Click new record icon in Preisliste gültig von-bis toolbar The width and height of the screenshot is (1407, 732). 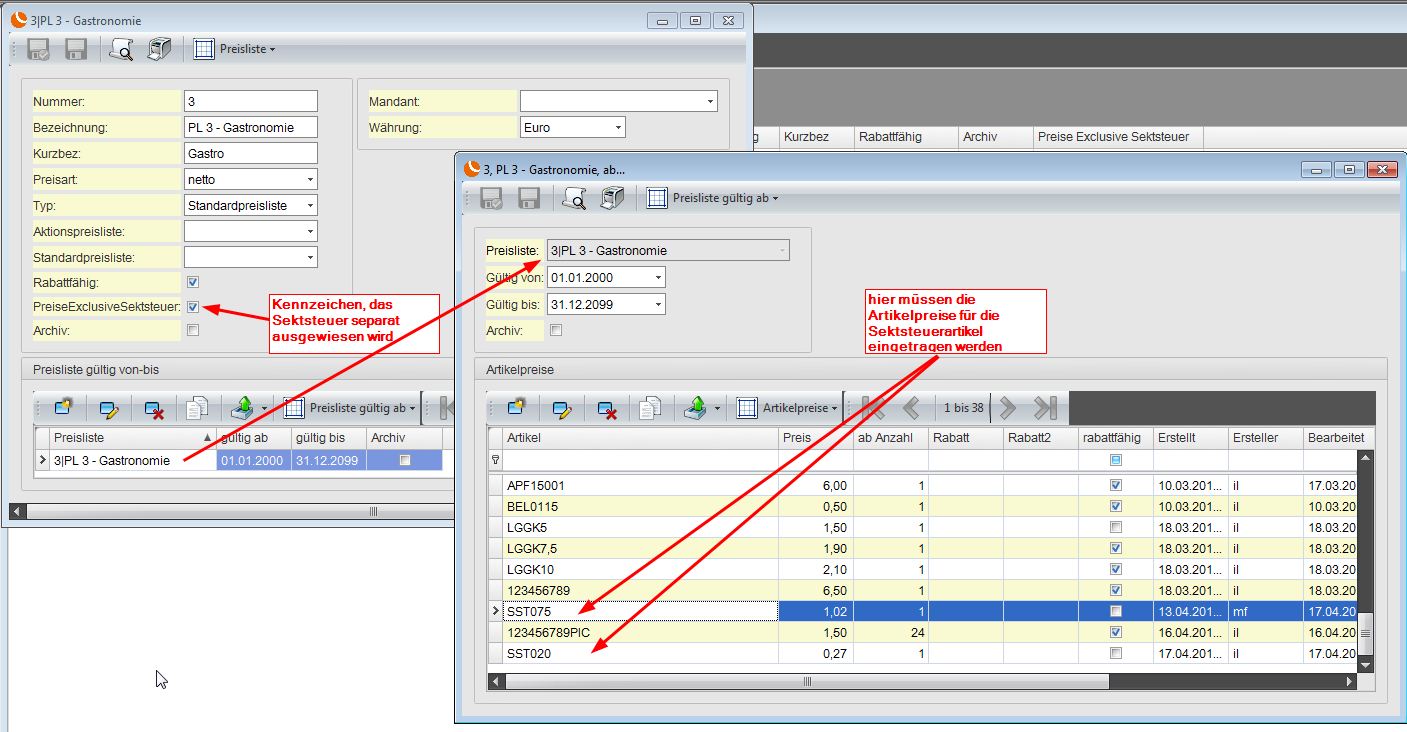(x=66, y=408)
